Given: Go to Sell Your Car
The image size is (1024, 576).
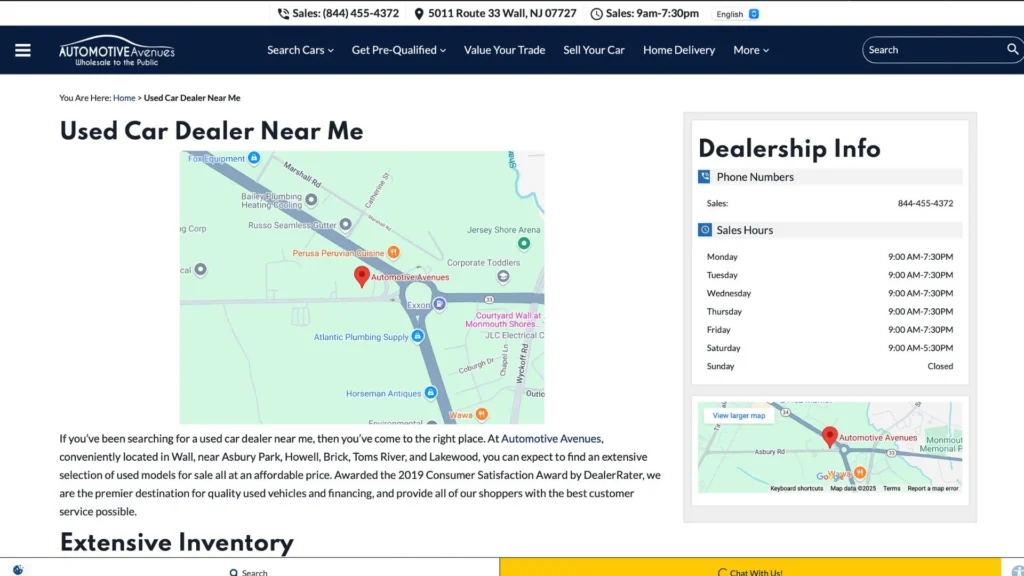Looking at the screenshot, I should [594, 50].
